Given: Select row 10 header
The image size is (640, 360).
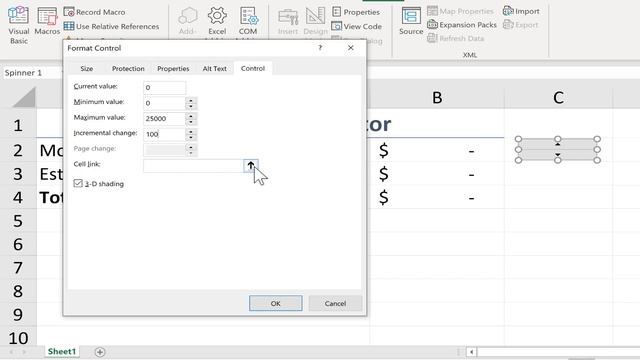Looking at the screenshot, I should (18, 338).
